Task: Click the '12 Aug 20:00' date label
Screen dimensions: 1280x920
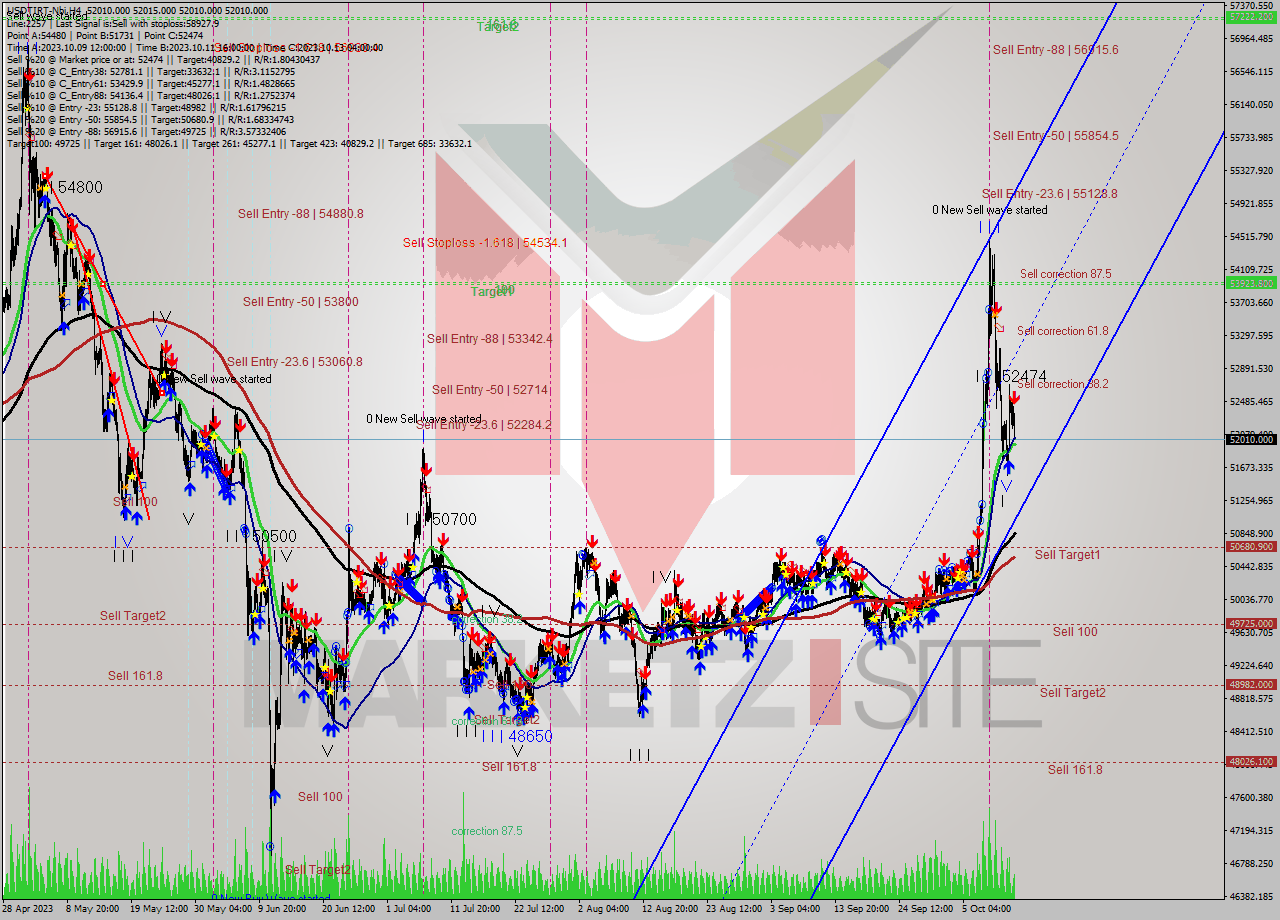Action: point(669,910)
